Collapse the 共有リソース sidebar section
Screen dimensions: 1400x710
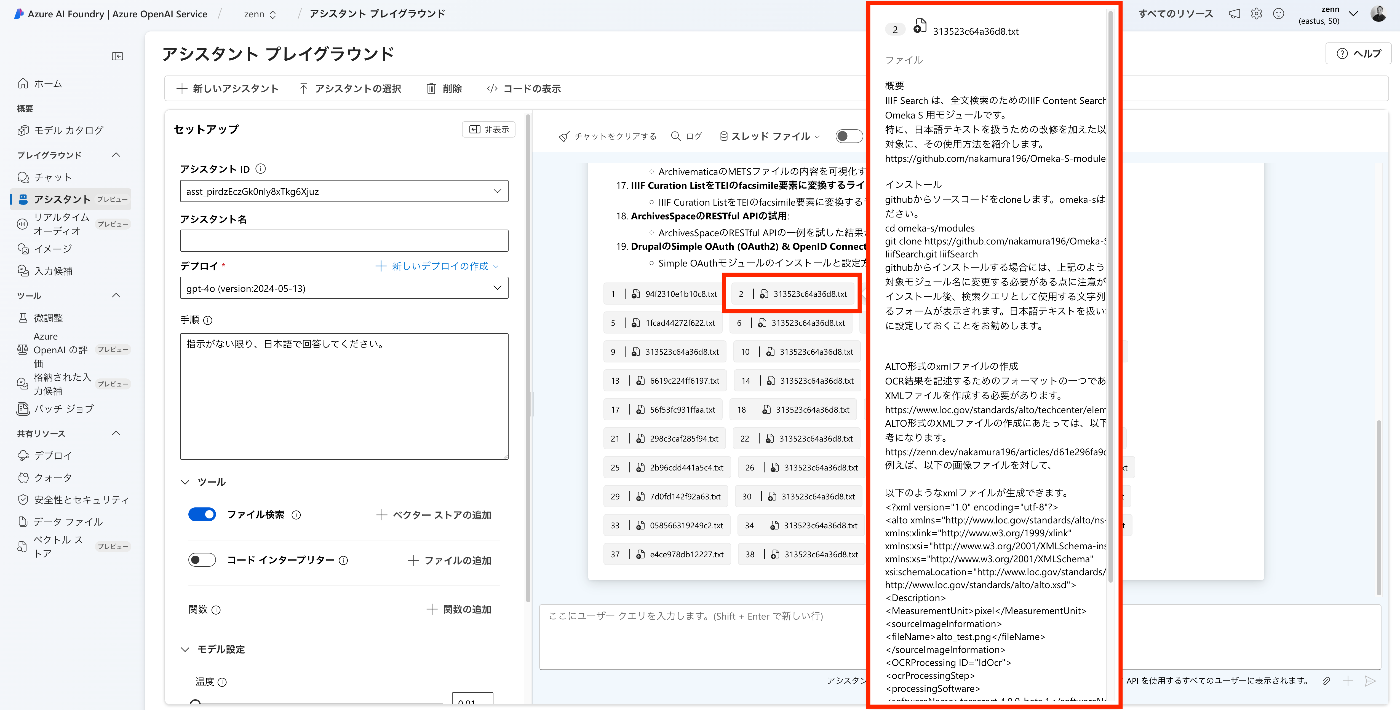116,433
